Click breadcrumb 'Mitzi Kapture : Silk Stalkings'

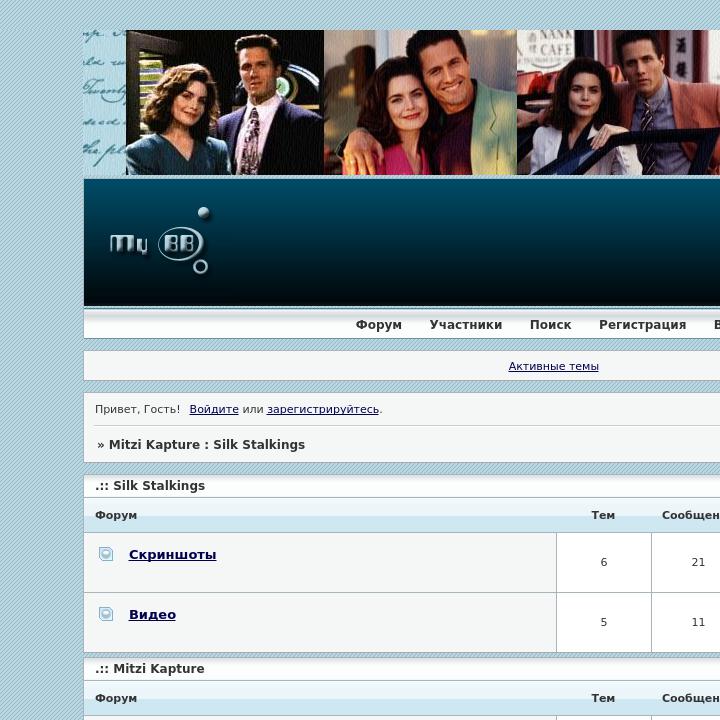[x=207, y=444]
